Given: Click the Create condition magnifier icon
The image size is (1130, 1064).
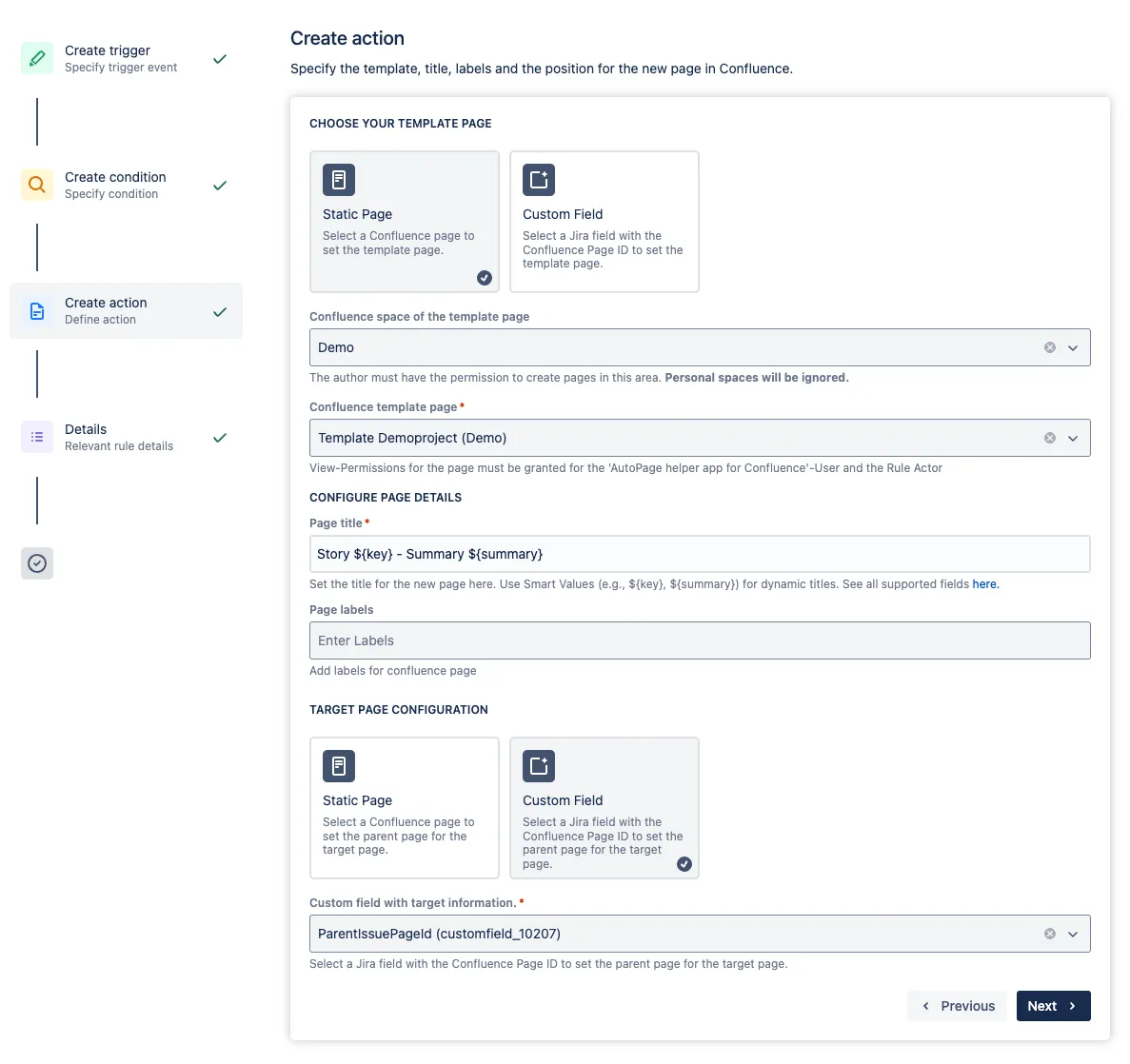Looking at the screenshot, I should point(36,185).
